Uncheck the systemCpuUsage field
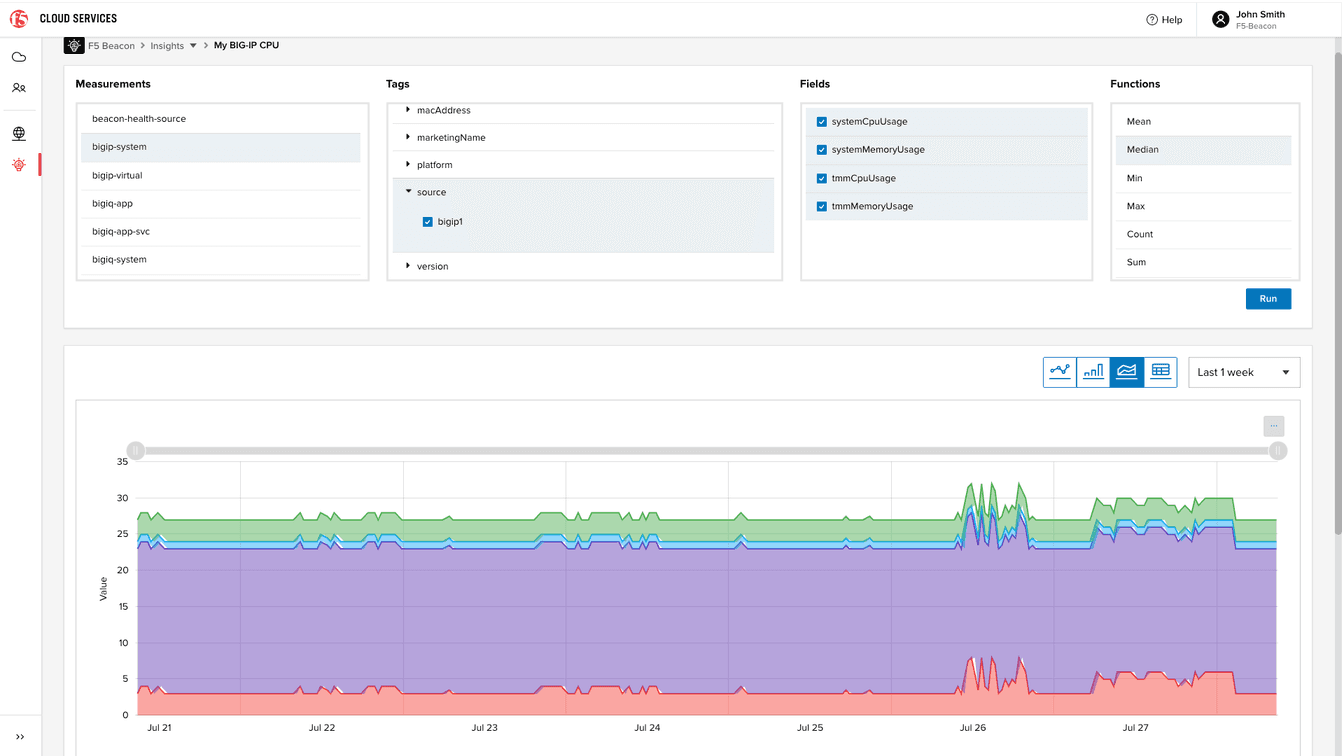The width and height of the screenshot is (1344, 756). click(x=822, y=122)
